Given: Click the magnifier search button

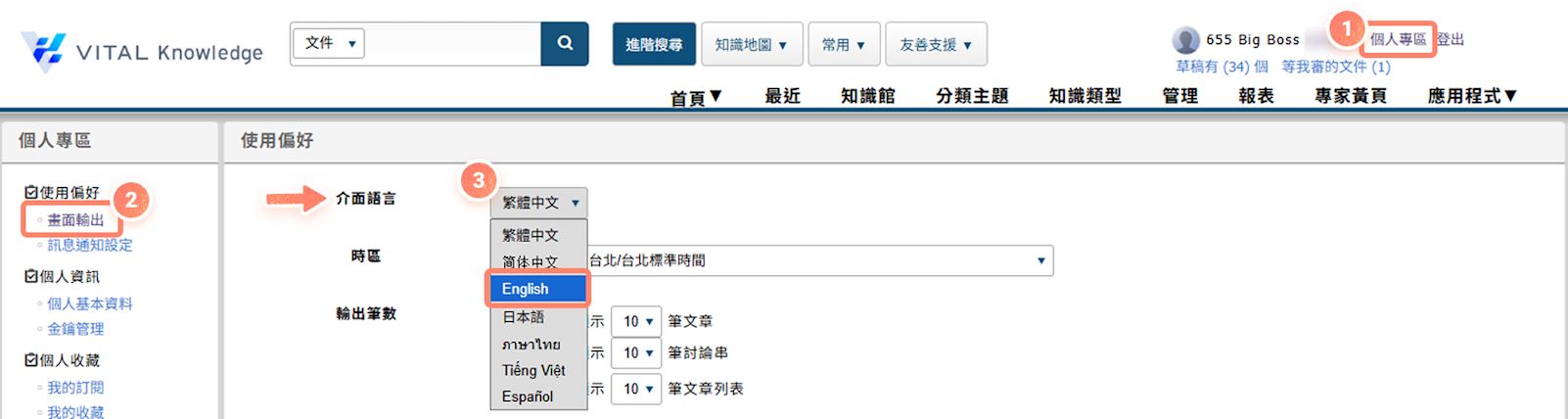Looking at the screenshot, I should tap(565, 43).
